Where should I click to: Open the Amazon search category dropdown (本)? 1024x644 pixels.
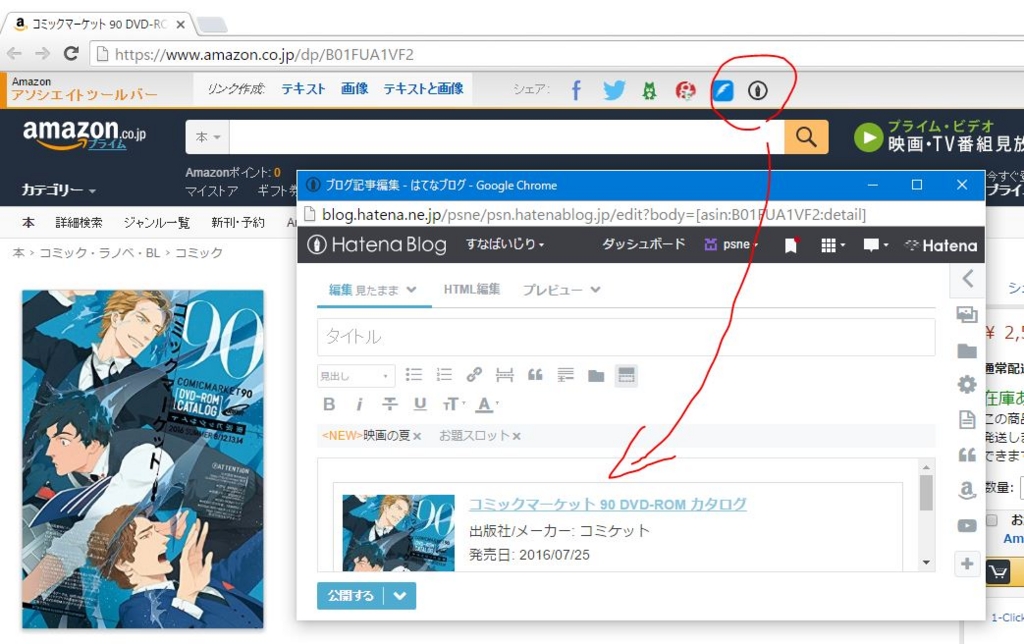208,137
